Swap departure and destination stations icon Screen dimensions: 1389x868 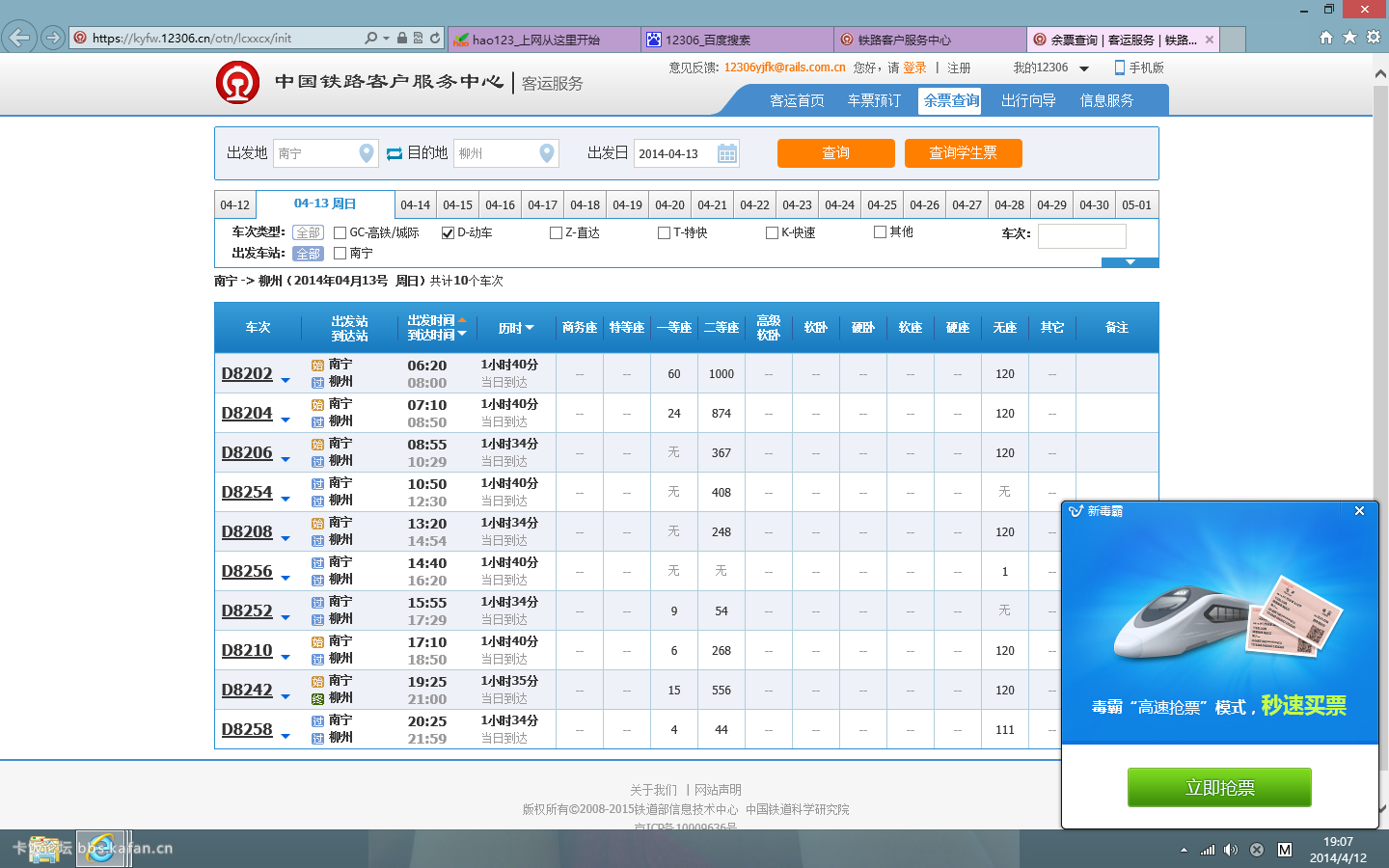point(395,153)
